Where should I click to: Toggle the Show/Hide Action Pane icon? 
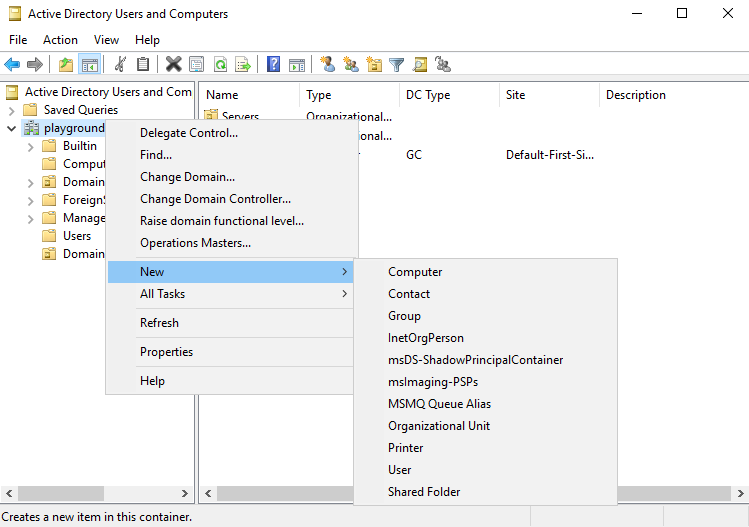[x=297, y=64]
